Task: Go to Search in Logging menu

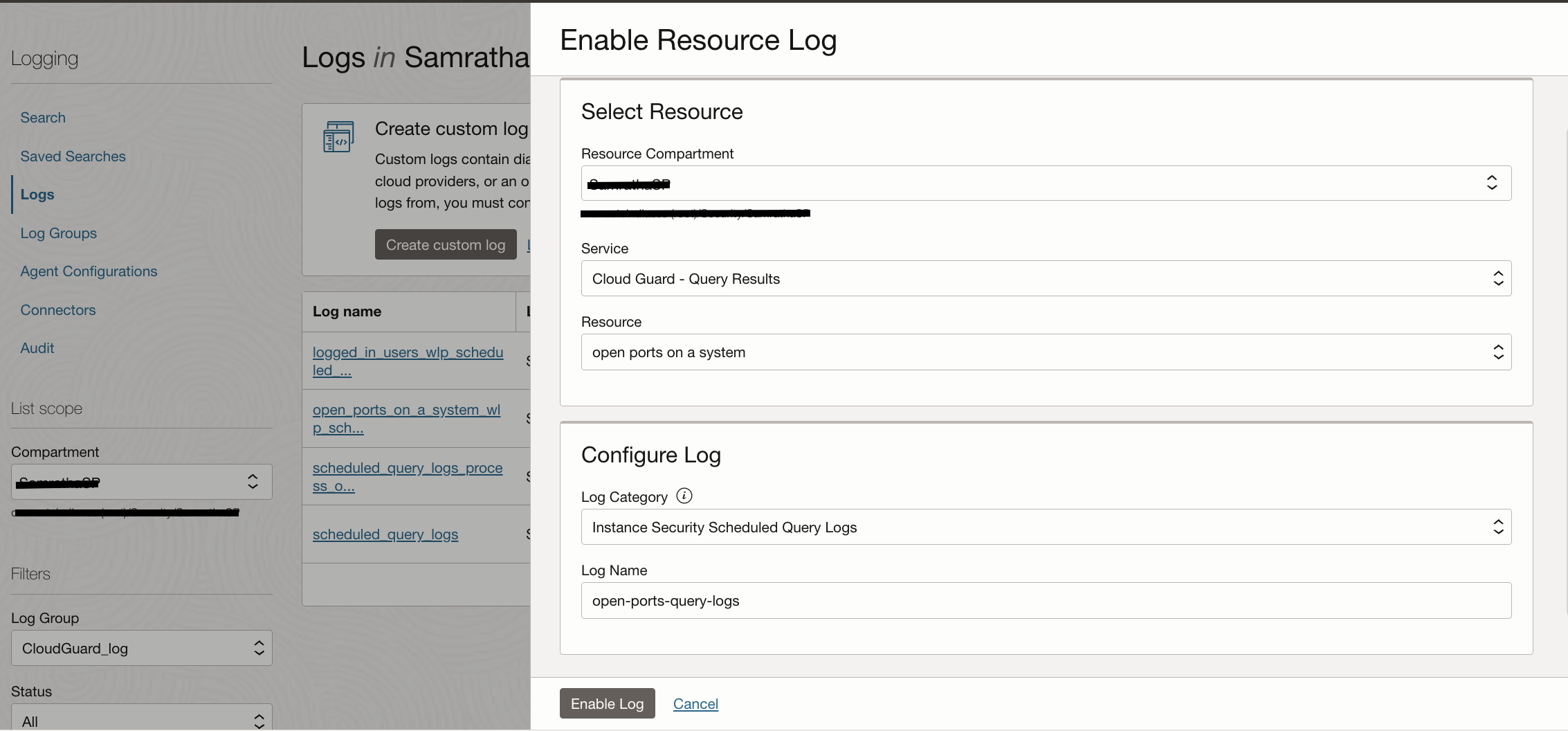Action: coord(43,118)
